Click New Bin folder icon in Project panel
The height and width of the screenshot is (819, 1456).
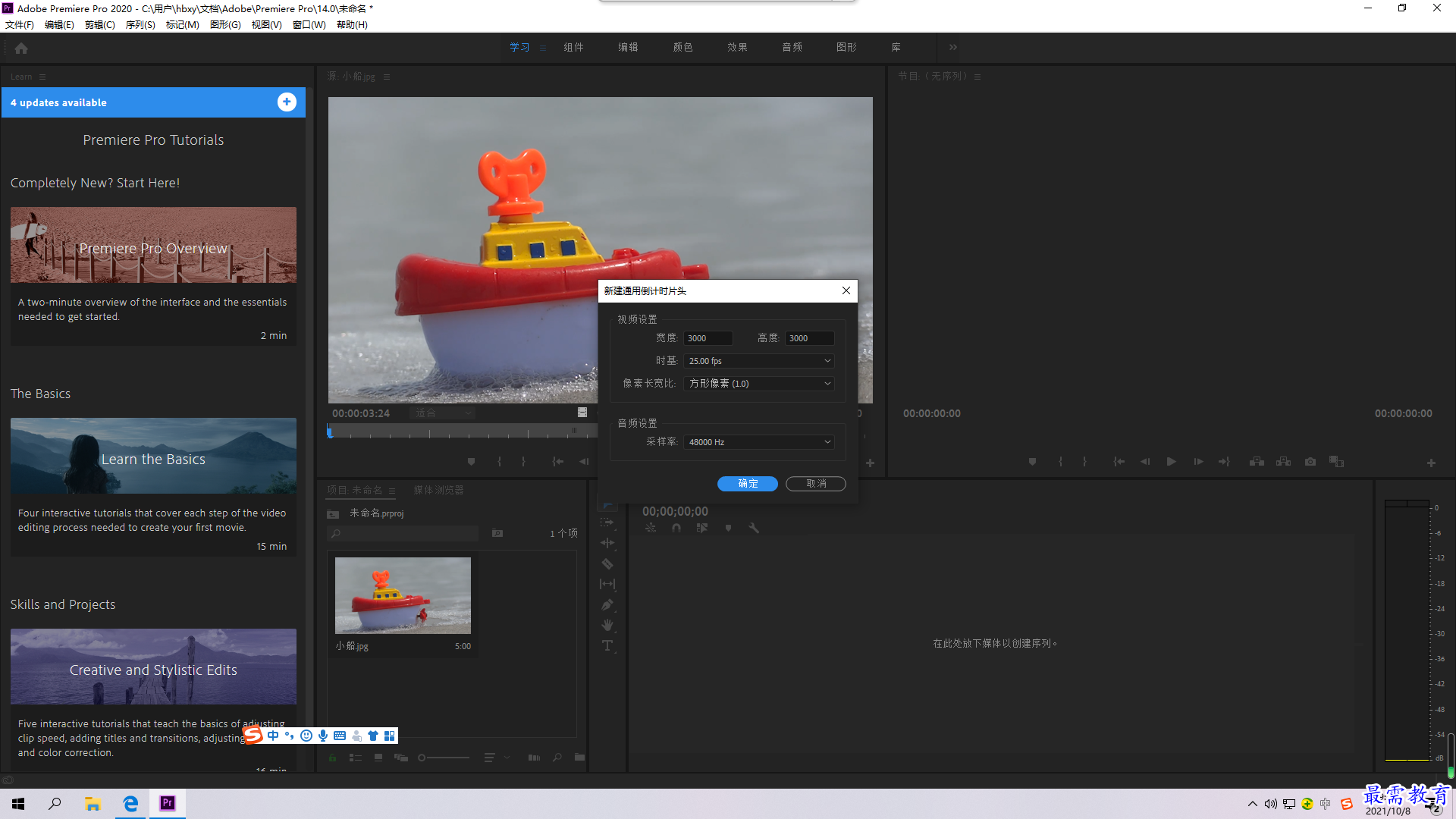[579, 757]
